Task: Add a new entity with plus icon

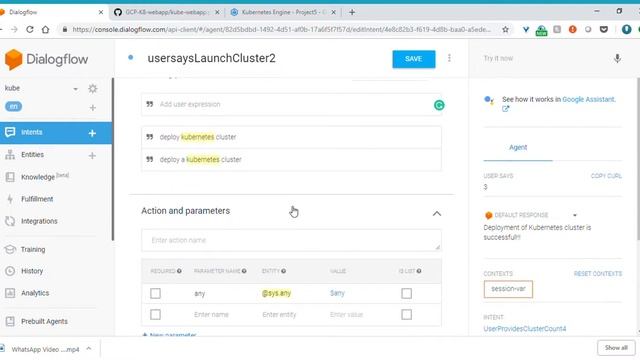Action: (x=92, y=156)
